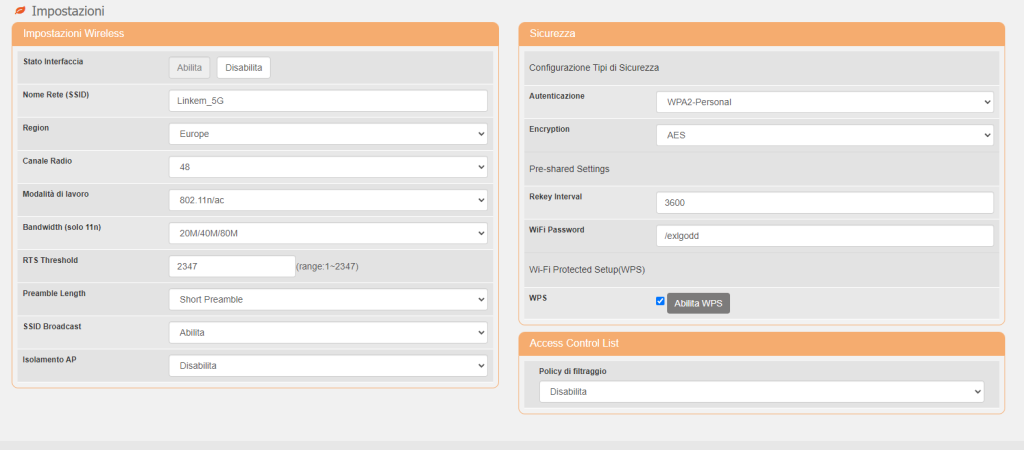Expand the Autenticazione dropdown
Image resolution: width=1024 pixels, height=450 pixels.
(x=824, y=102)
